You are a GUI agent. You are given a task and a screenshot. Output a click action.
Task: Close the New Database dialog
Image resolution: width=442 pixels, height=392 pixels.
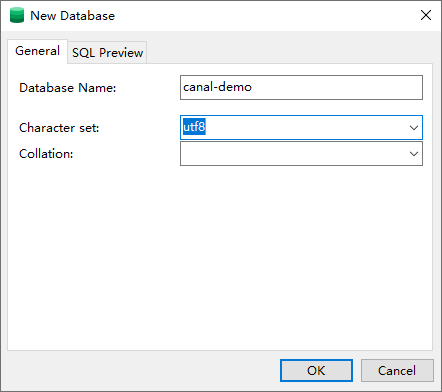pyautogui.click(x=426, y=15)
